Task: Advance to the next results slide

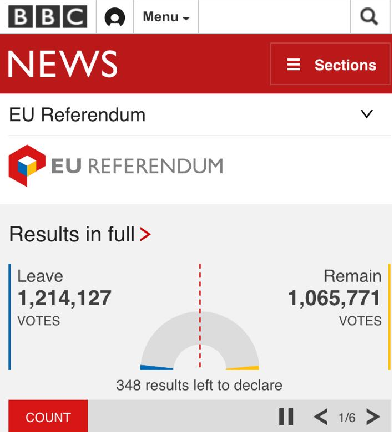Action: tap(373, 417)
